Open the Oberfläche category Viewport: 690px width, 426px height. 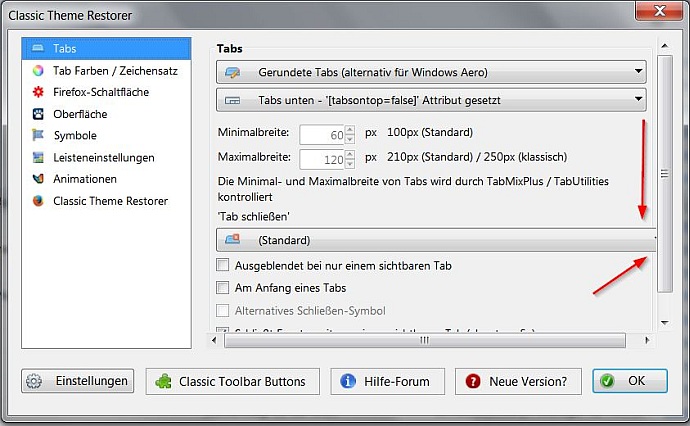click(106, 114)
